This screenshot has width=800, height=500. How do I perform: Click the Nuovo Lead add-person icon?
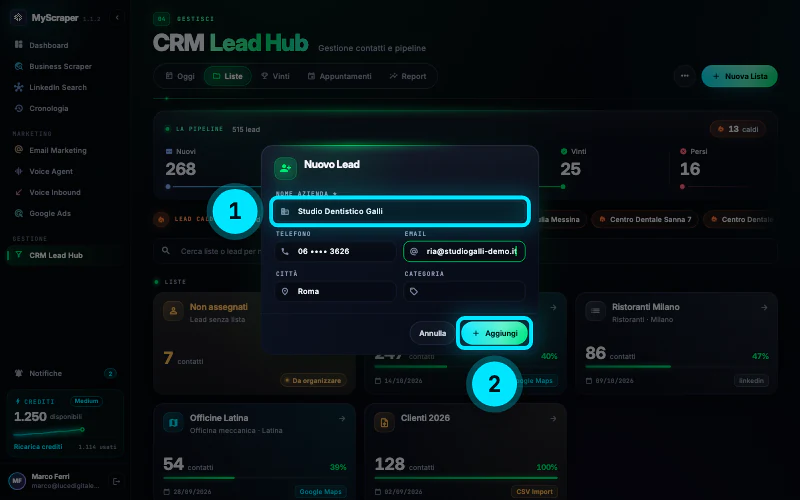point(285,168)
